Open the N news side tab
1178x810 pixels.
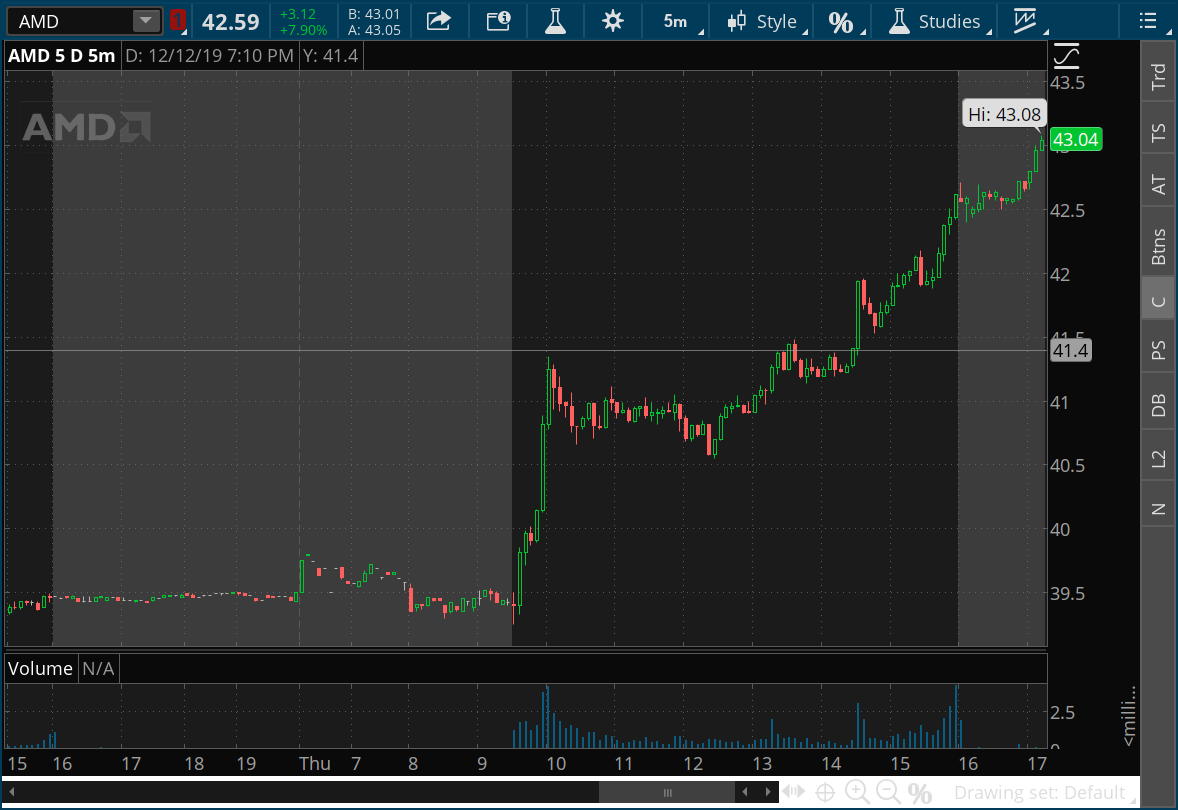(x=1158, y=509)
